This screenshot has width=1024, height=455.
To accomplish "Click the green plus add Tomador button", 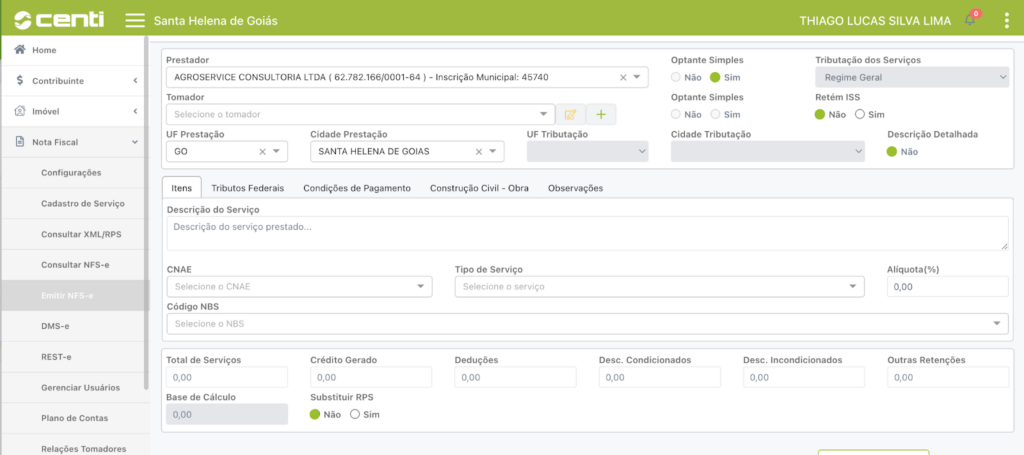I will tap(601, 115).
